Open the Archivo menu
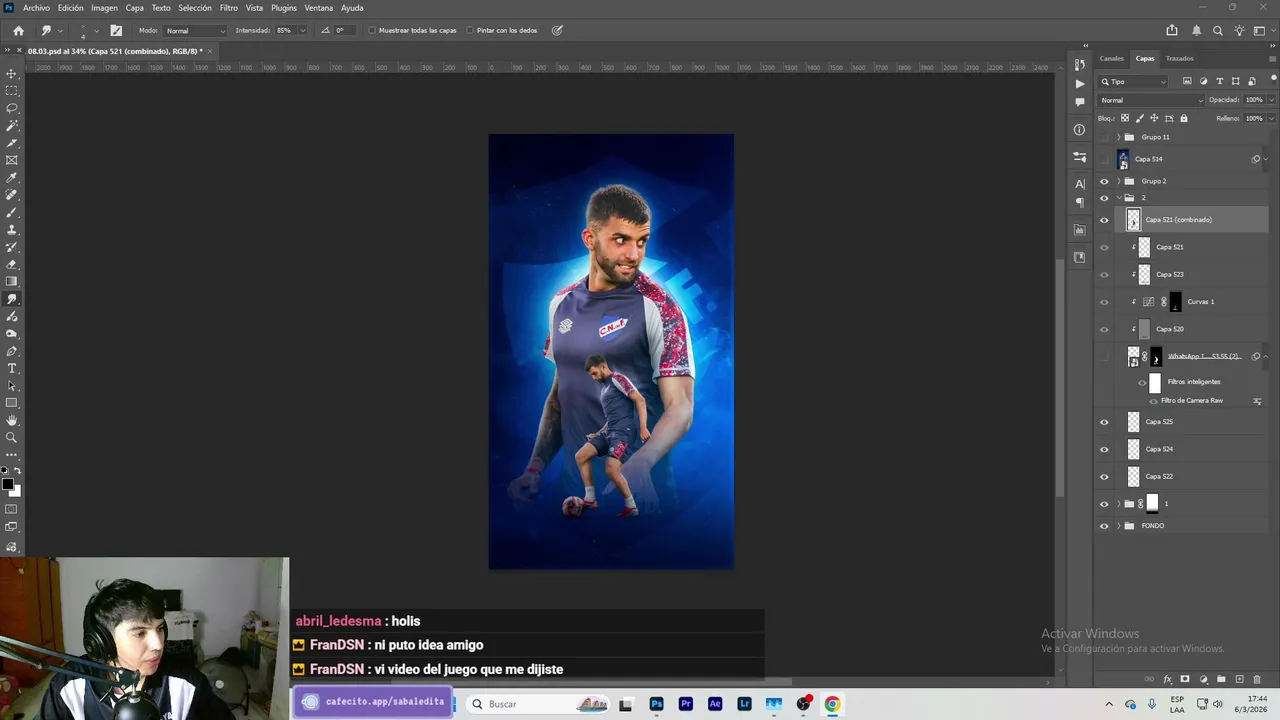 pyautogui.click(x=36, y=8)
